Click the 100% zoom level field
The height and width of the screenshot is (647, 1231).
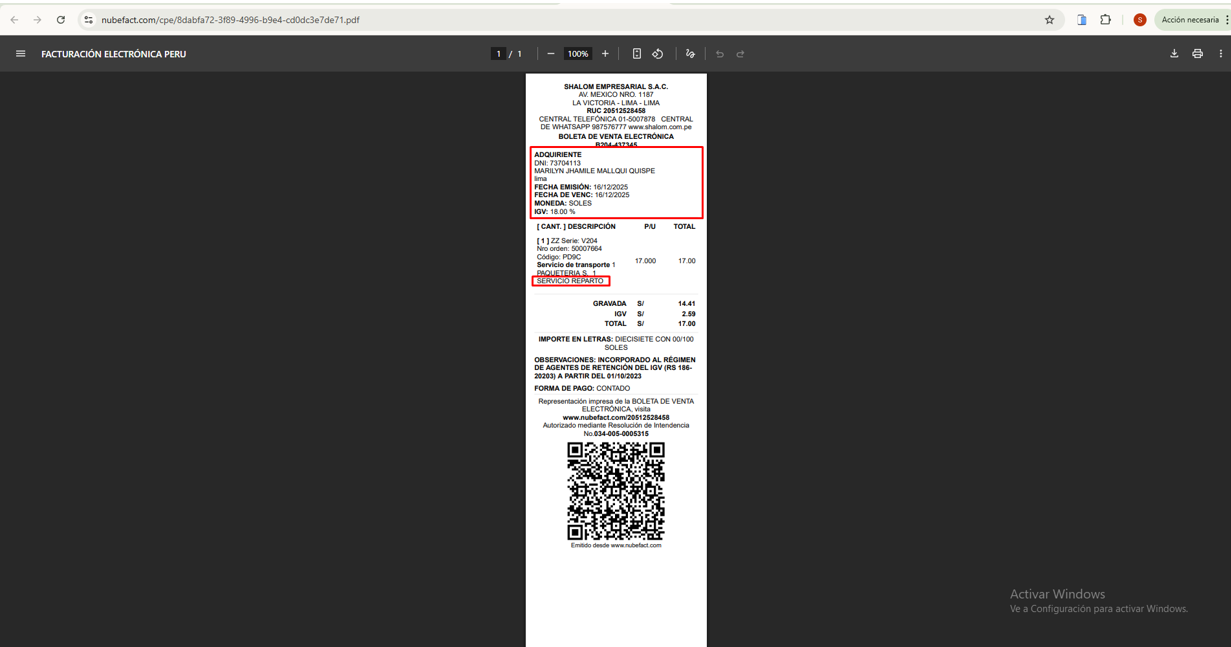coord(577,54)
